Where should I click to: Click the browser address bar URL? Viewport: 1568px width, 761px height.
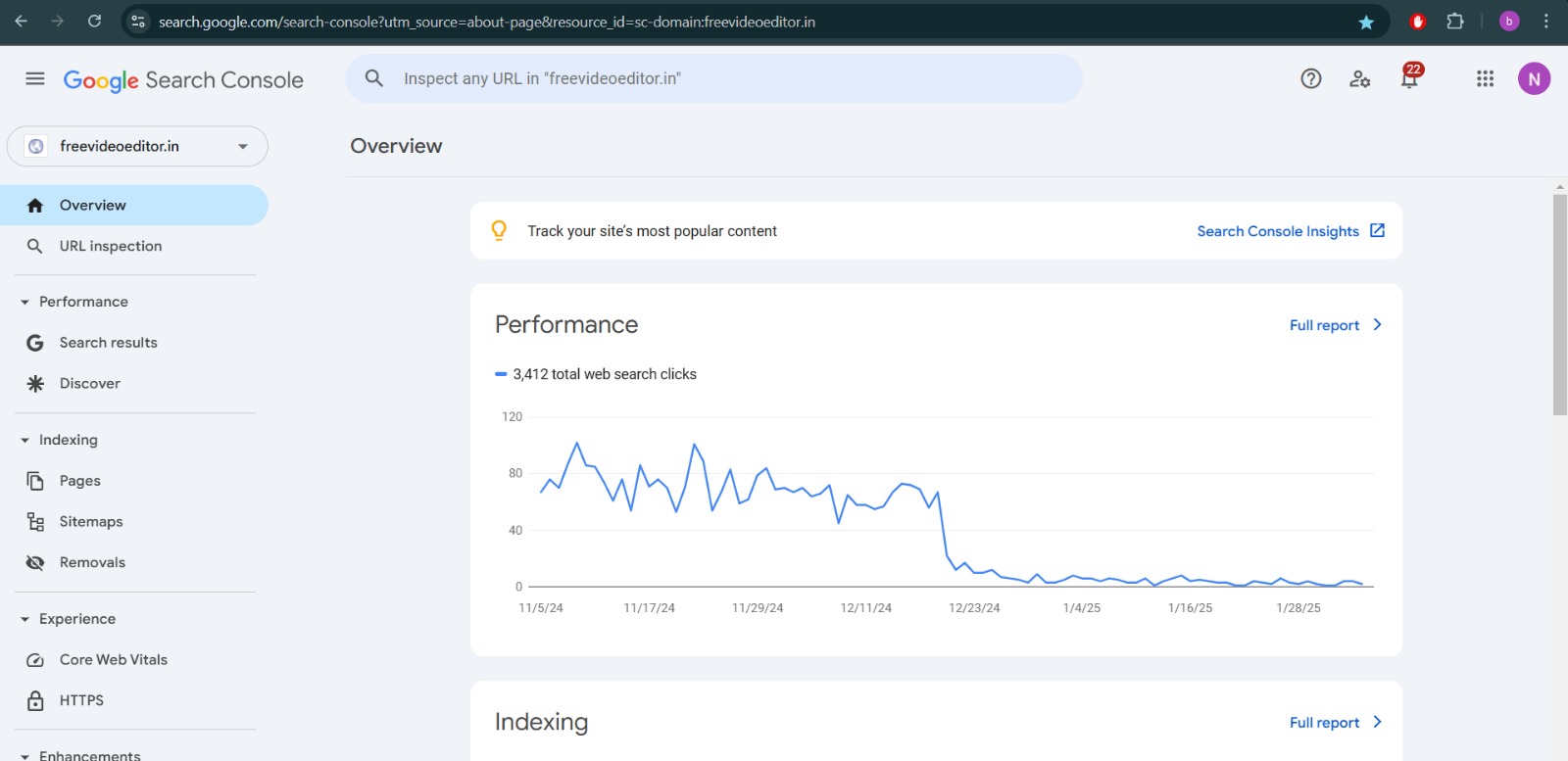(487, 22)
